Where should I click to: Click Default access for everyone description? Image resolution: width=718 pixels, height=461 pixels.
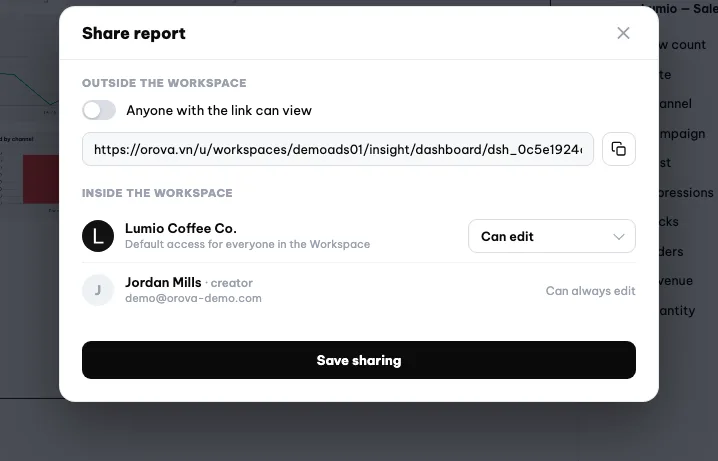coord(247,244)
